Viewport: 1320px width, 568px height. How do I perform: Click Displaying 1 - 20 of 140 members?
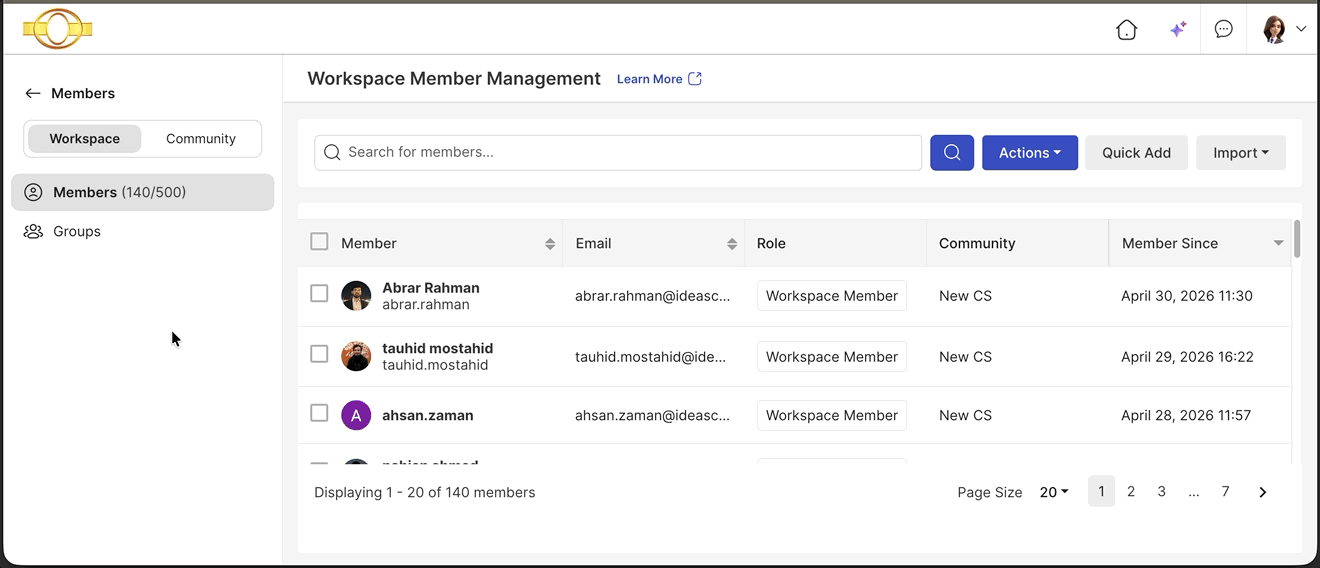click(x=425, y=492)
